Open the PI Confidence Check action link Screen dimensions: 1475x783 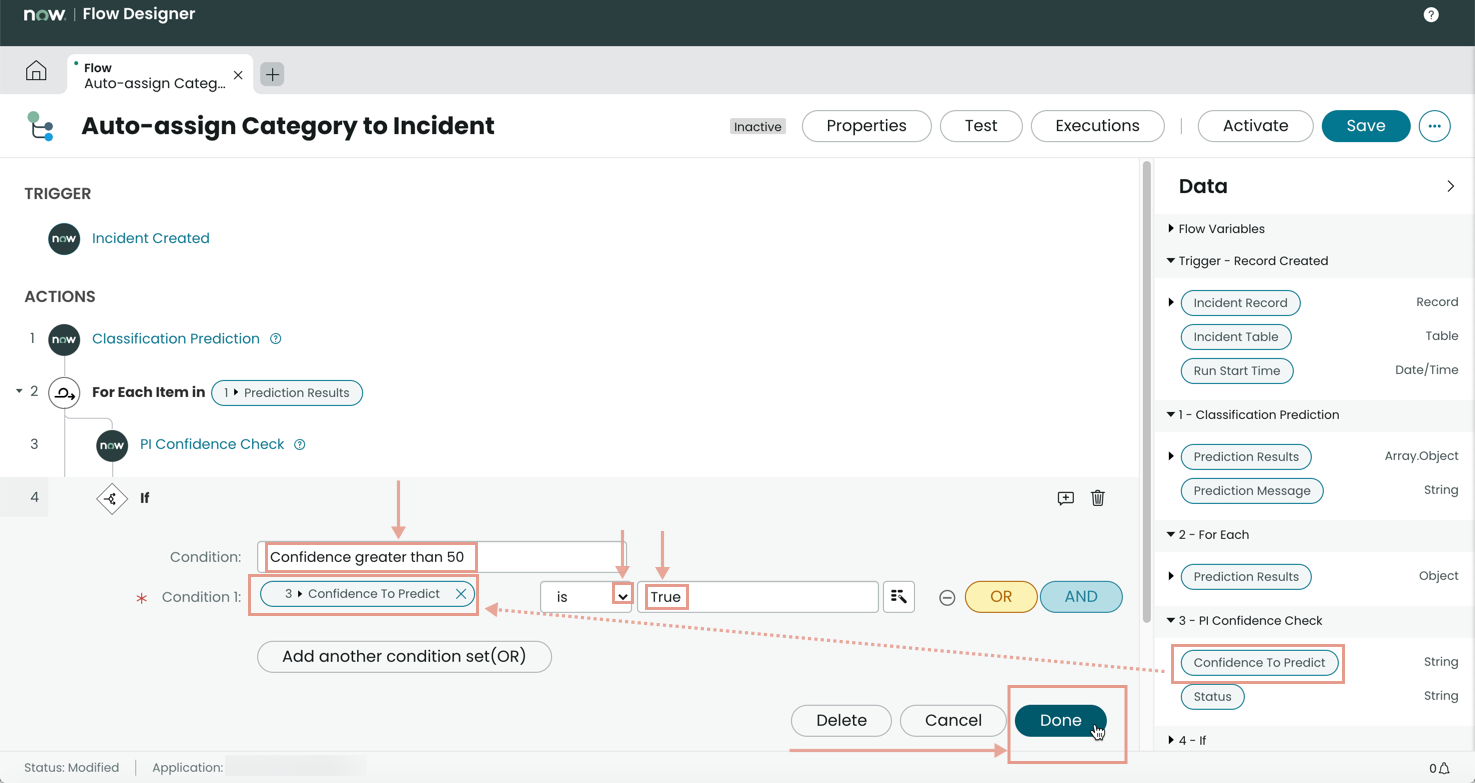pyautogui.click(x=212, y=445)
